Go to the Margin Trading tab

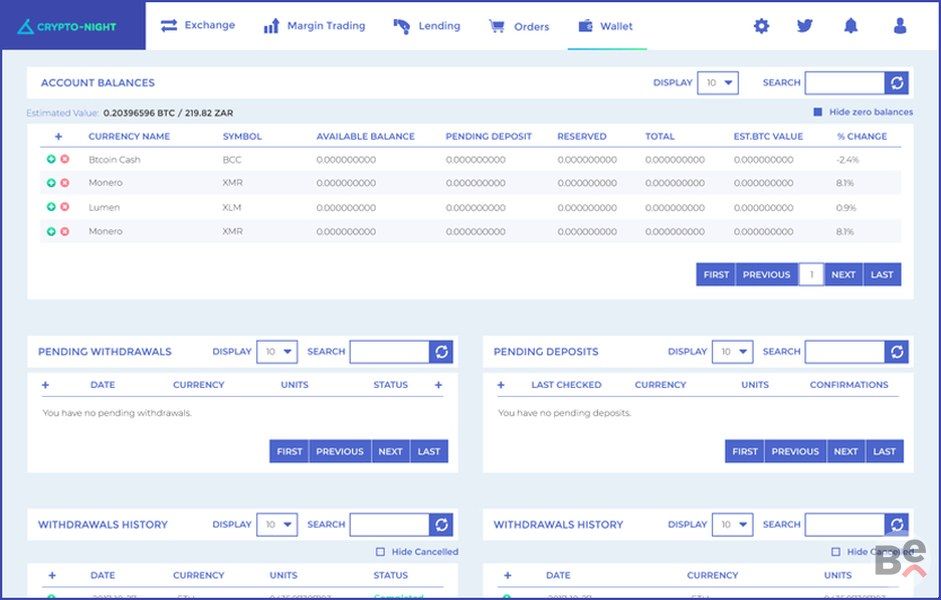pyautogui.click(x=314, y=26)
